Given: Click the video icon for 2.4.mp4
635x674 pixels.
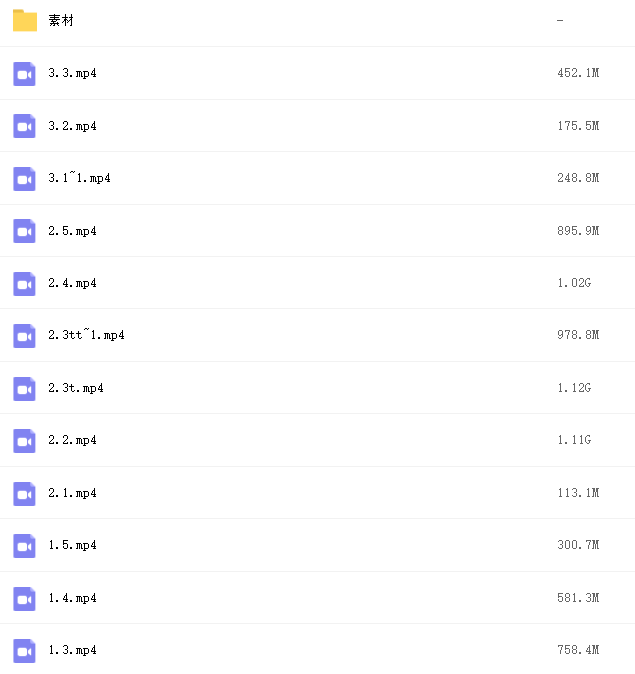Looking at the screenshot, I should (x=24, y=284).
